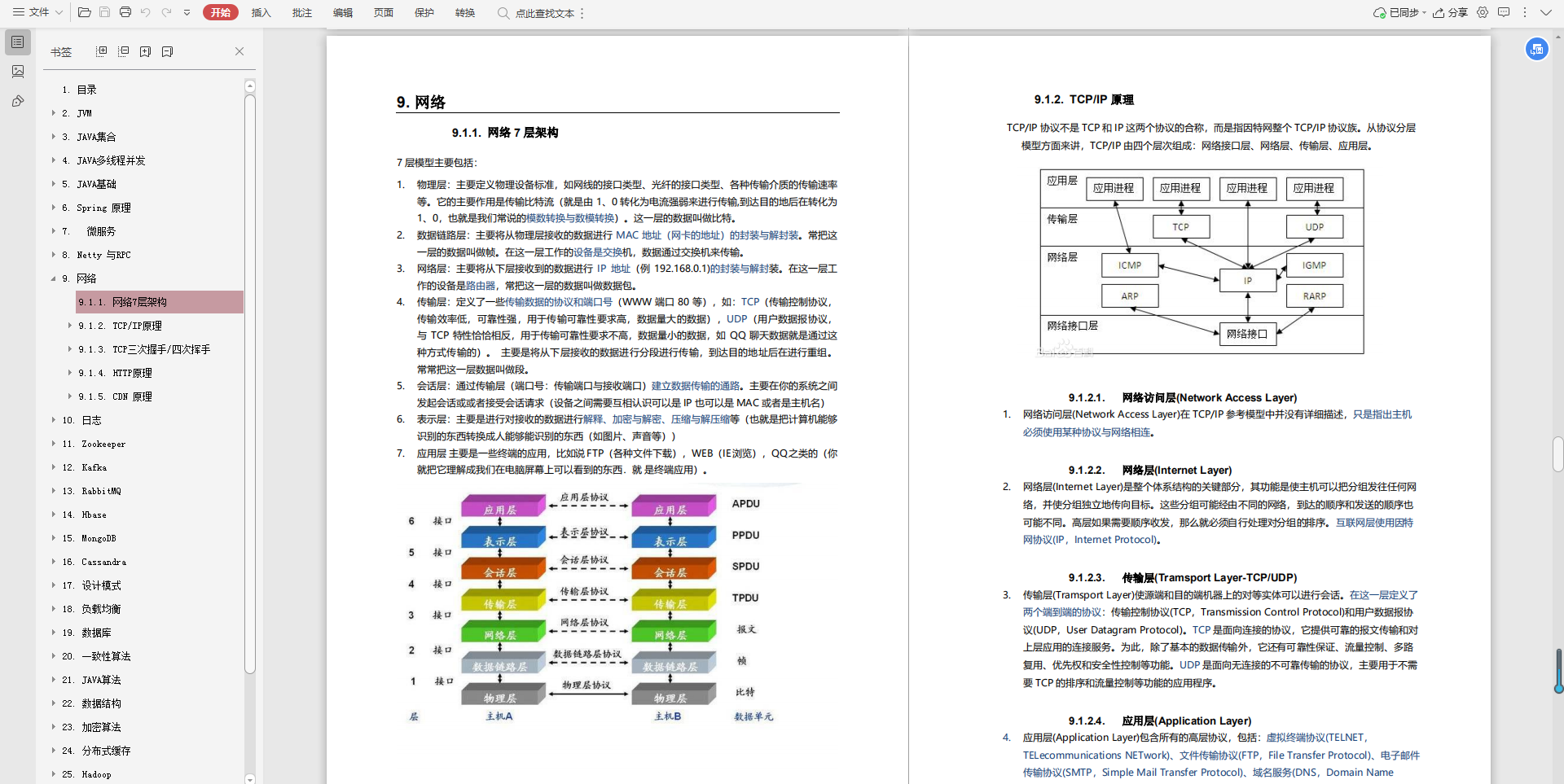This screenshot has height=784, width=1564.
Task: Open the top-right vertical dots menu
Action: click(x=1525, y=12)
